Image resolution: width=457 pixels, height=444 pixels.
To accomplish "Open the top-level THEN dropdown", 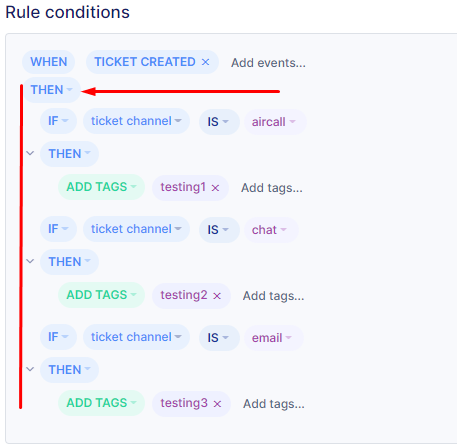I will pos(52,90).
